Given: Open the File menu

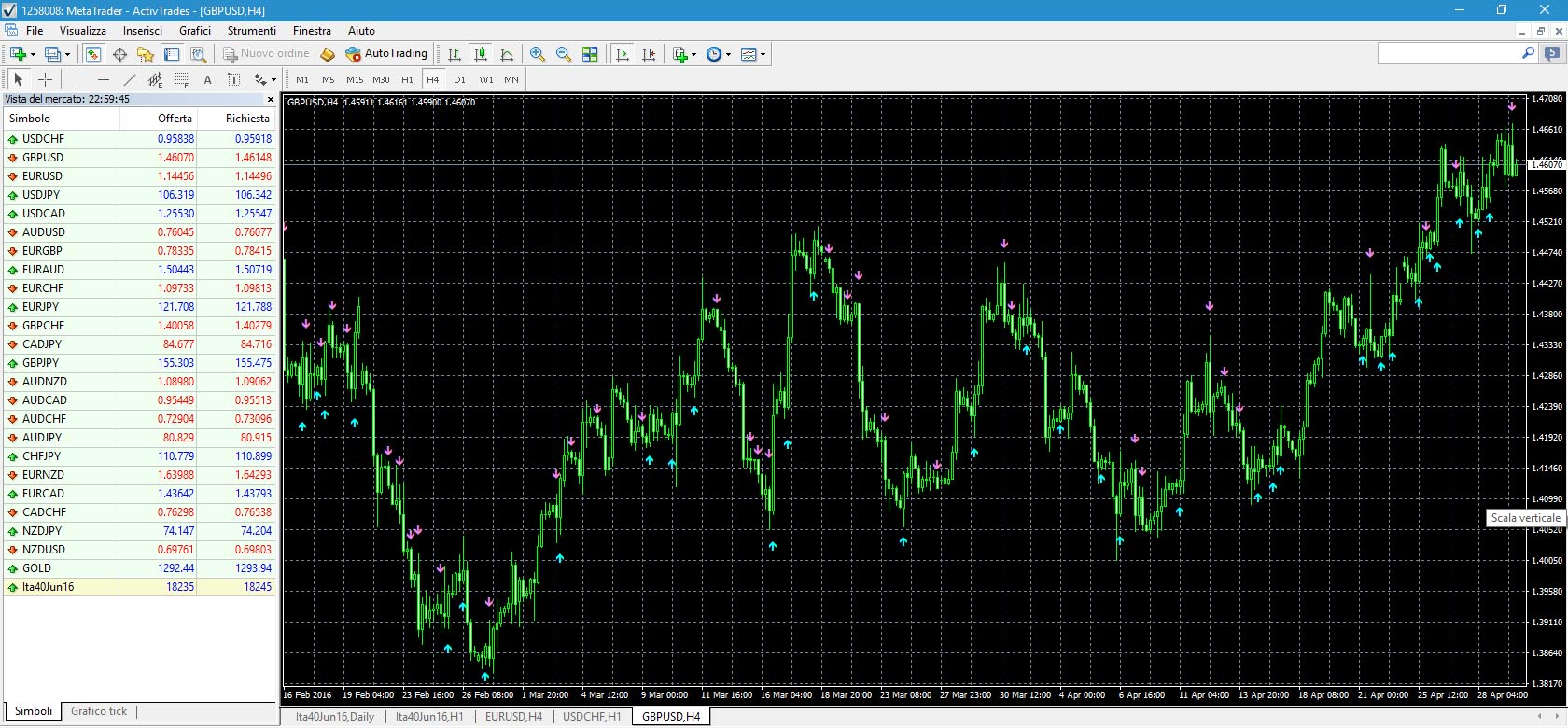Looking at the screenshot, I should (35, 30).
